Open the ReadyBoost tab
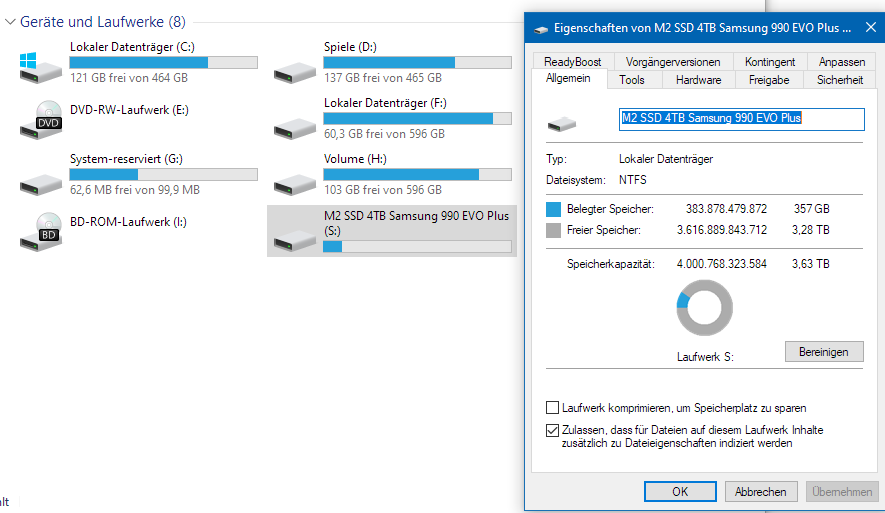 tap(572, 62)
